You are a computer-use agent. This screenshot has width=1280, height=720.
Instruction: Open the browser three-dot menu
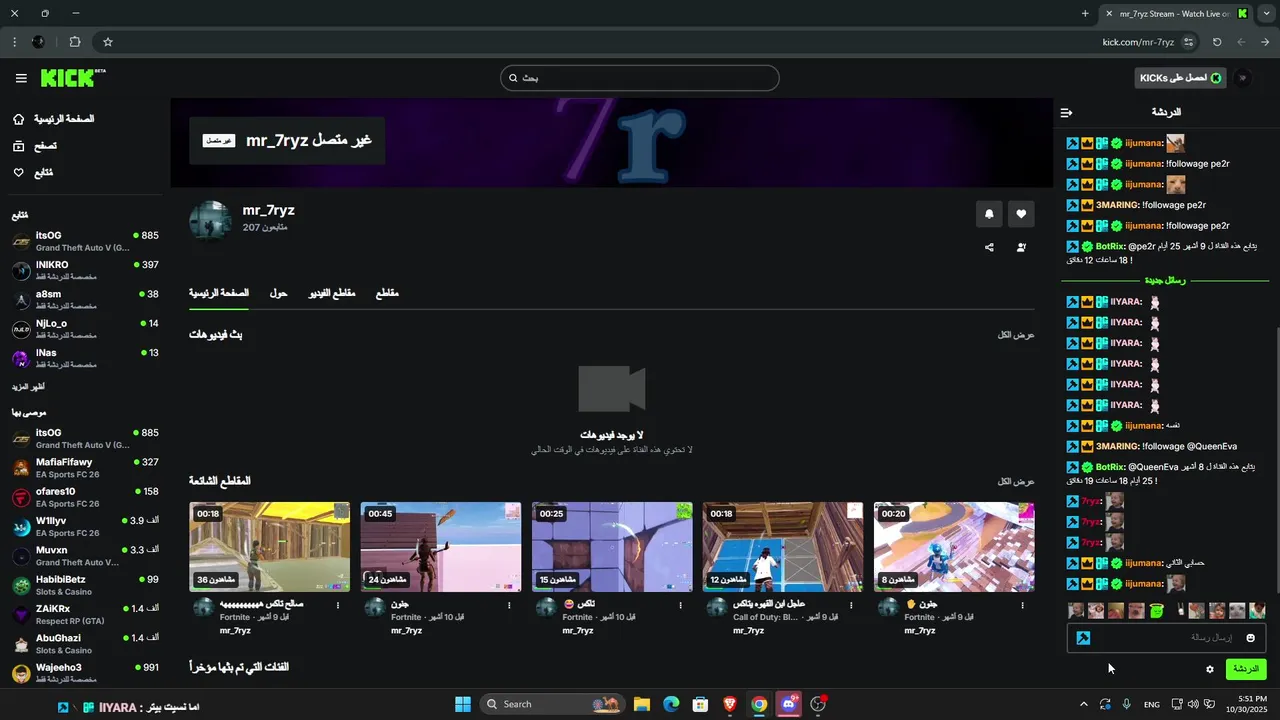point(14,42)
